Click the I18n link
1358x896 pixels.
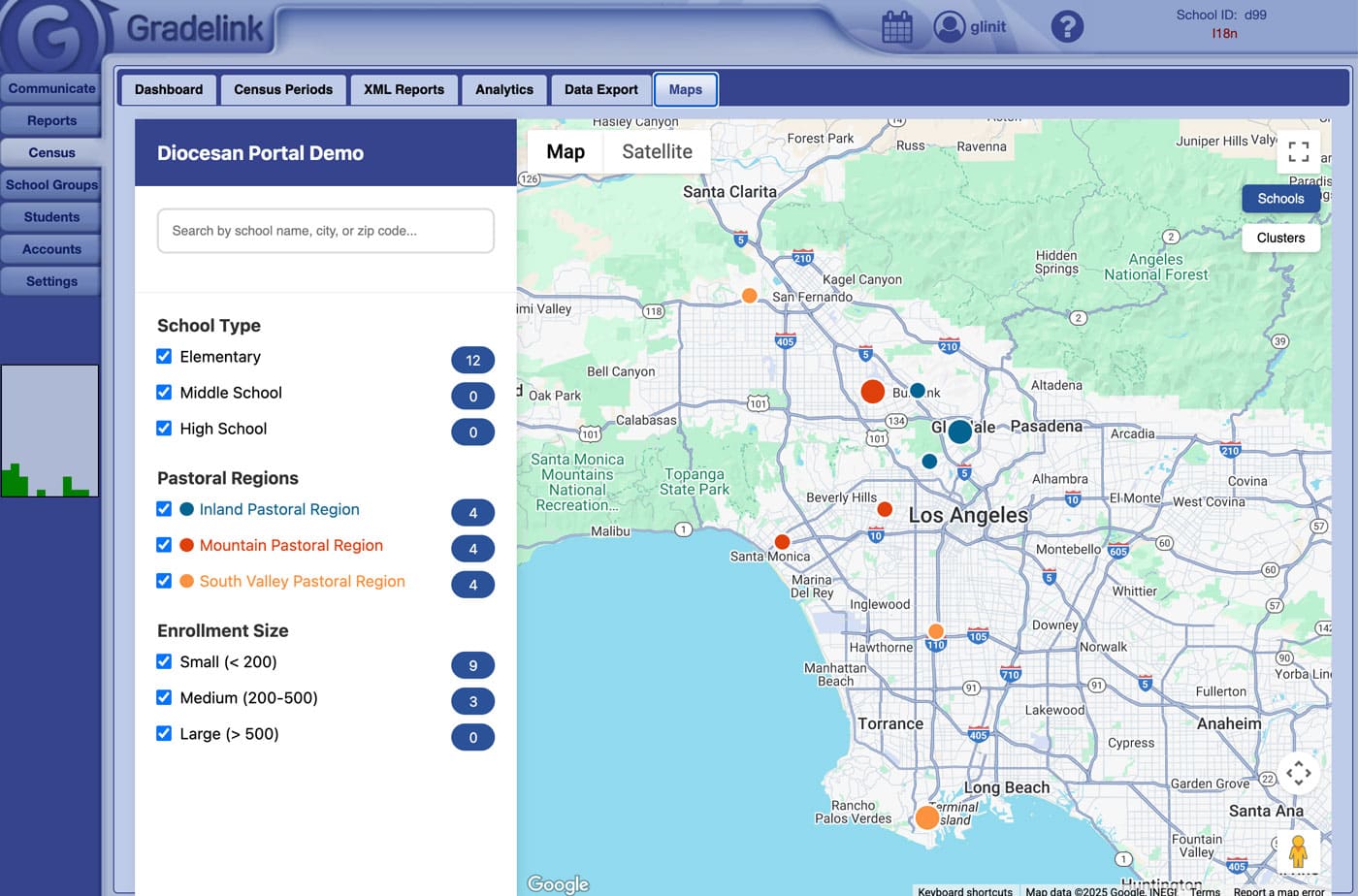[1224, 33]
